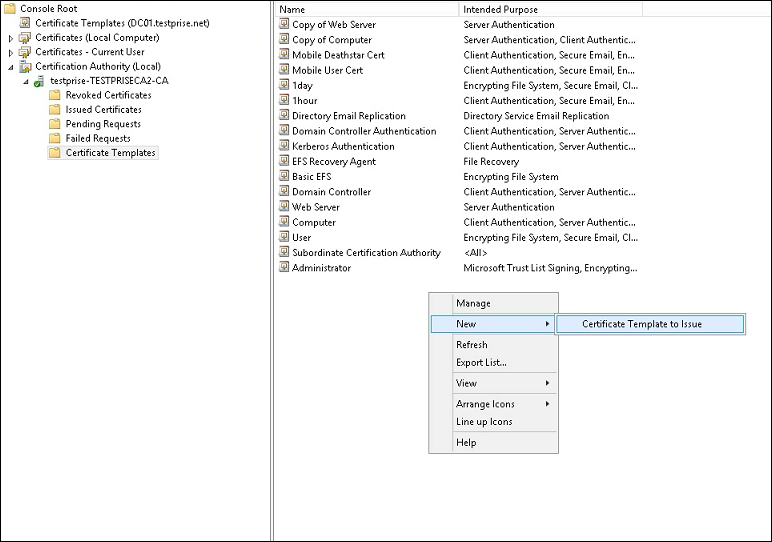
Task: Select the Issued Certificates tree item
Action: tap(103, 109)
